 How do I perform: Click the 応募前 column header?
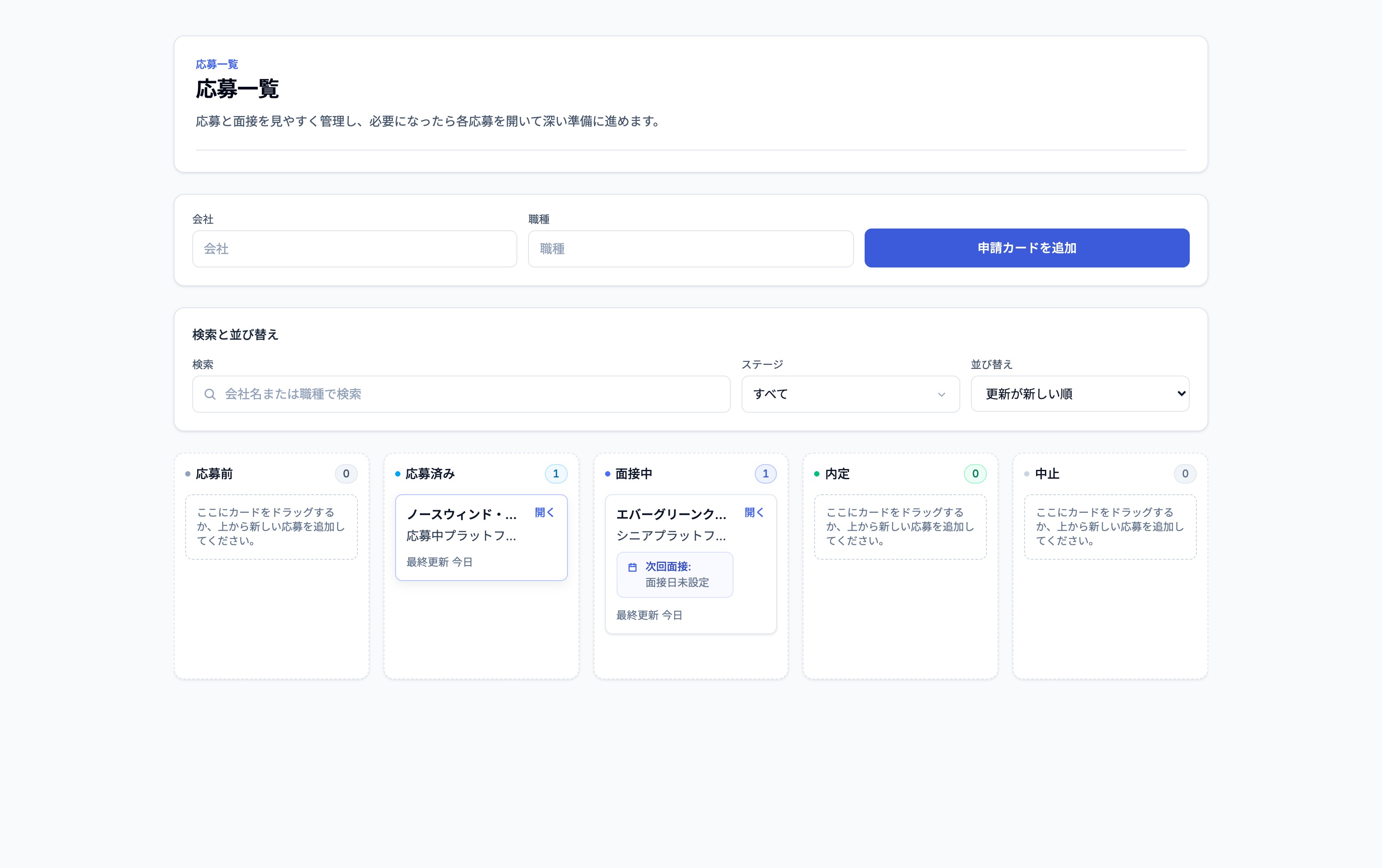tap(214, 474)
